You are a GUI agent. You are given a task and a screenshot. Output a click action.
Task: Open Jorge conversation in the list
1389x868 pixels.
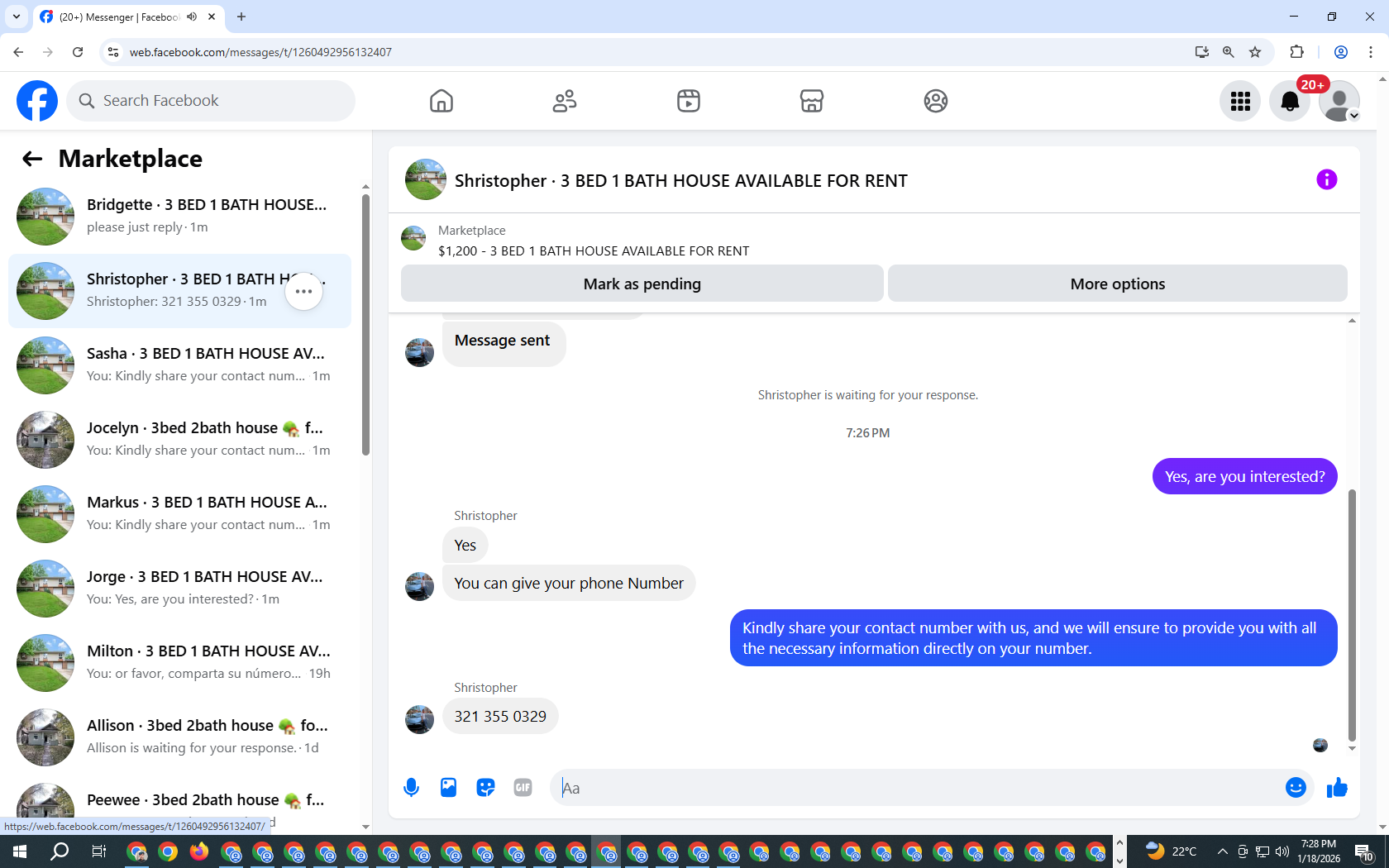pyautogui.click(x=180, y=589)
